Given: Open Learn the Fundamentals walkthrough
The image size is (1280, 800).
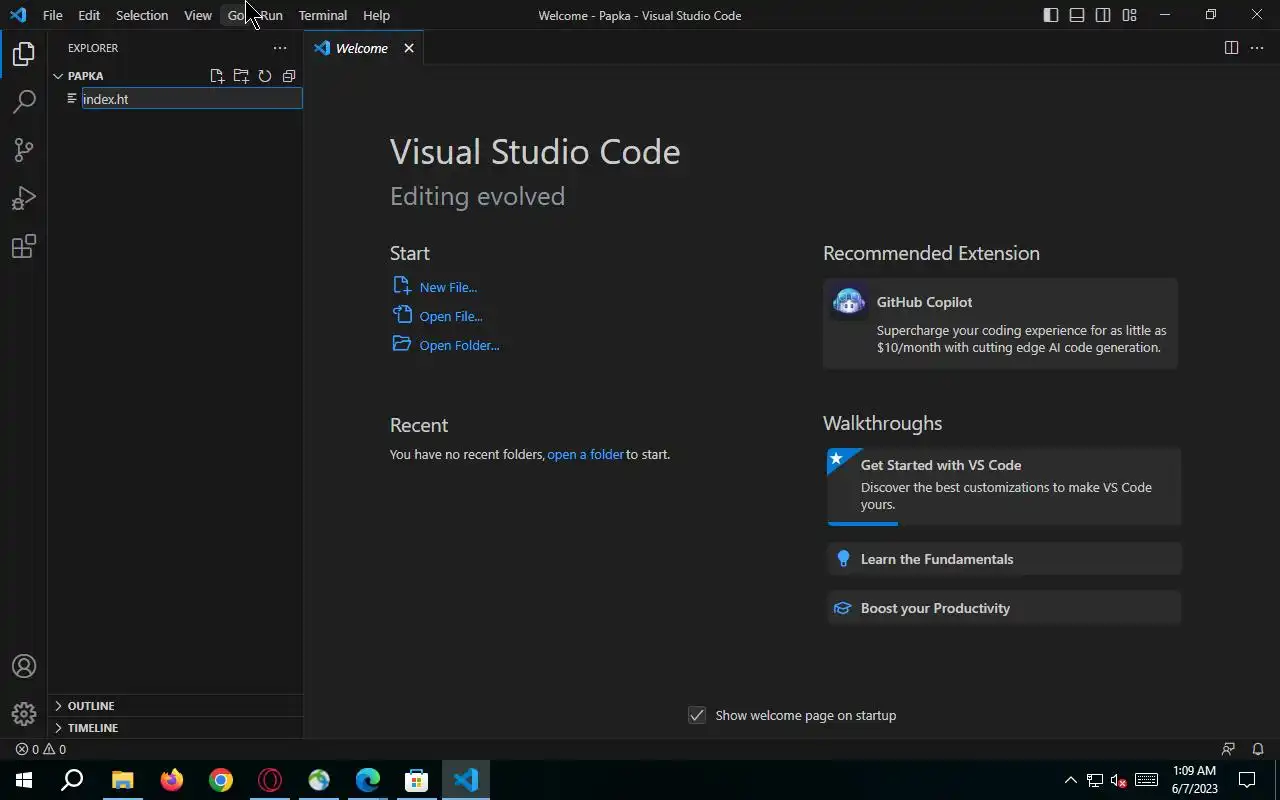Looking at the screenshot, I should point(1004,559).
